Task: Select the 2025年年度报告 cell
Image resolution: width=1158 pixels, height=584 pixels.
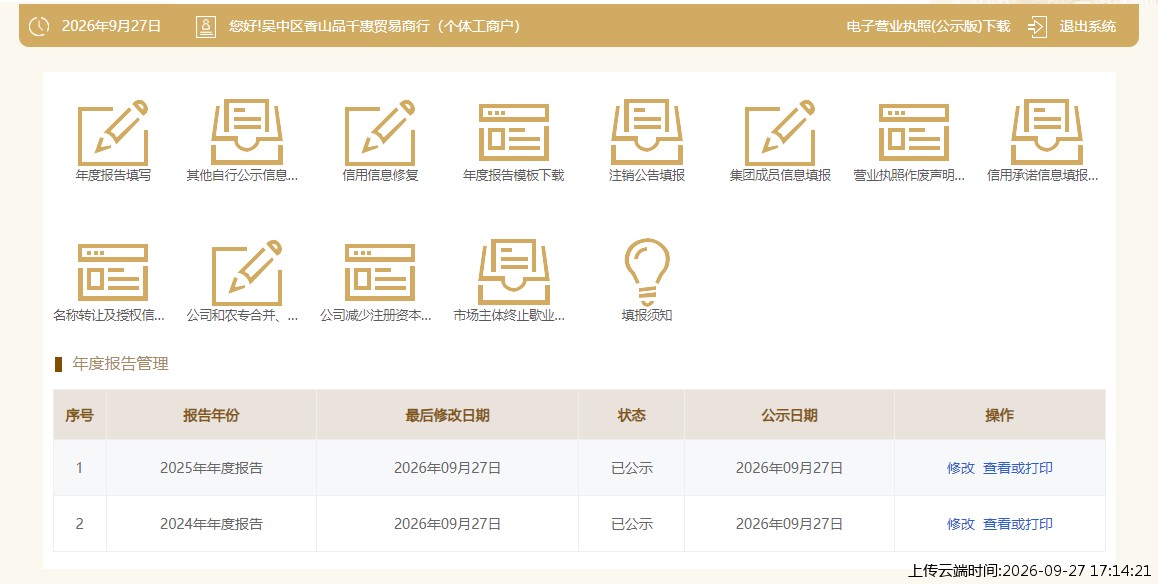Action: [211, 468]
